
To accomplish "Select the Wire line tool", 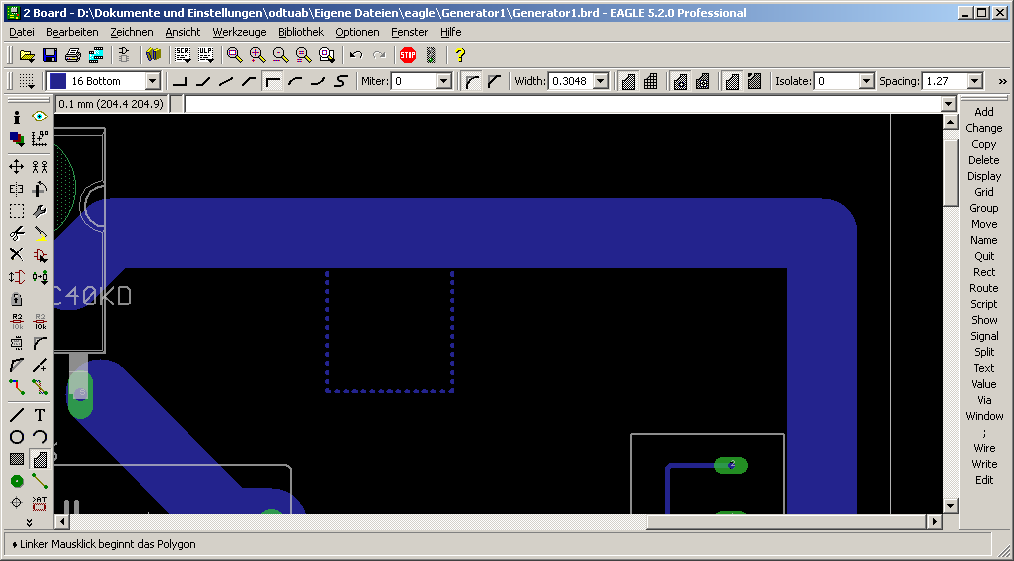I will tap(17, 415).
